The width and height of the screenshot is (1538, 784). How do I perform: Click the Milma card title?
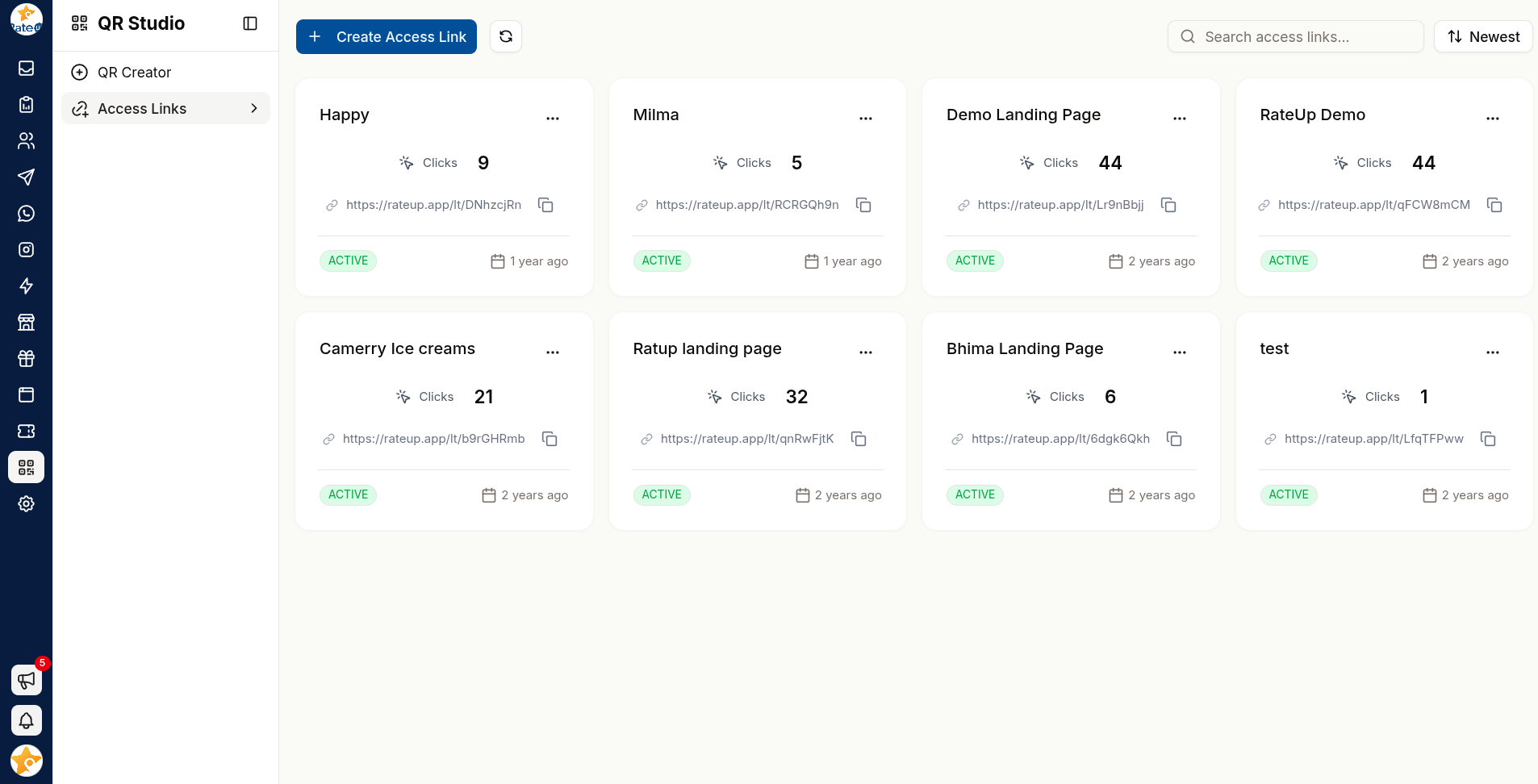coord(656,115)
